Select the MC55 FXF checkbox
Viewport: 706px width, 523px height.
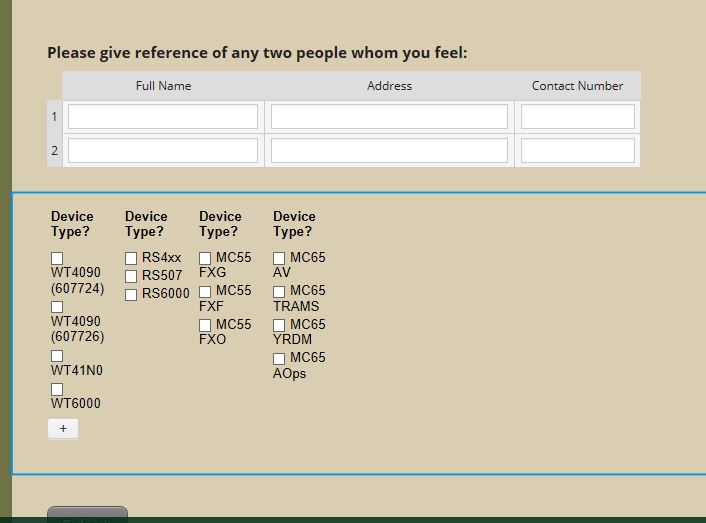(205, 292)
